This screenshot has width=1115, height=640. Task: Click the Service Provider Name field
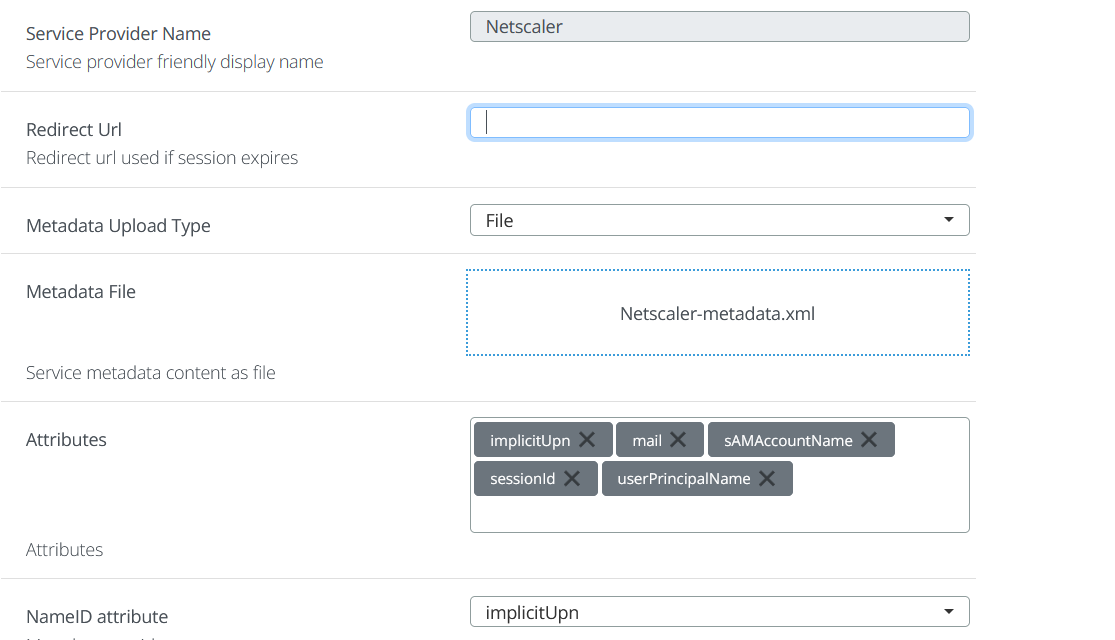point(720,26)
